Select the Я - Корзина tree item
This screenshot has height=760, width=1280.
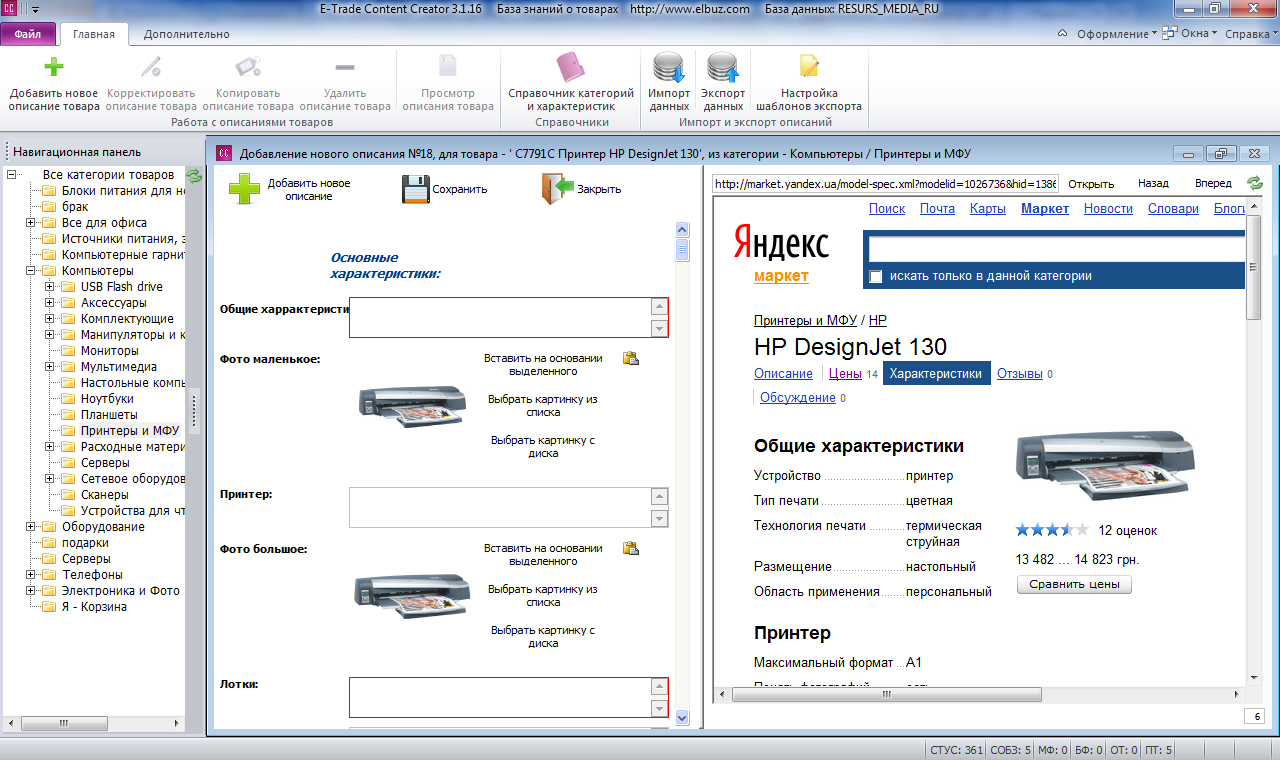94,607
